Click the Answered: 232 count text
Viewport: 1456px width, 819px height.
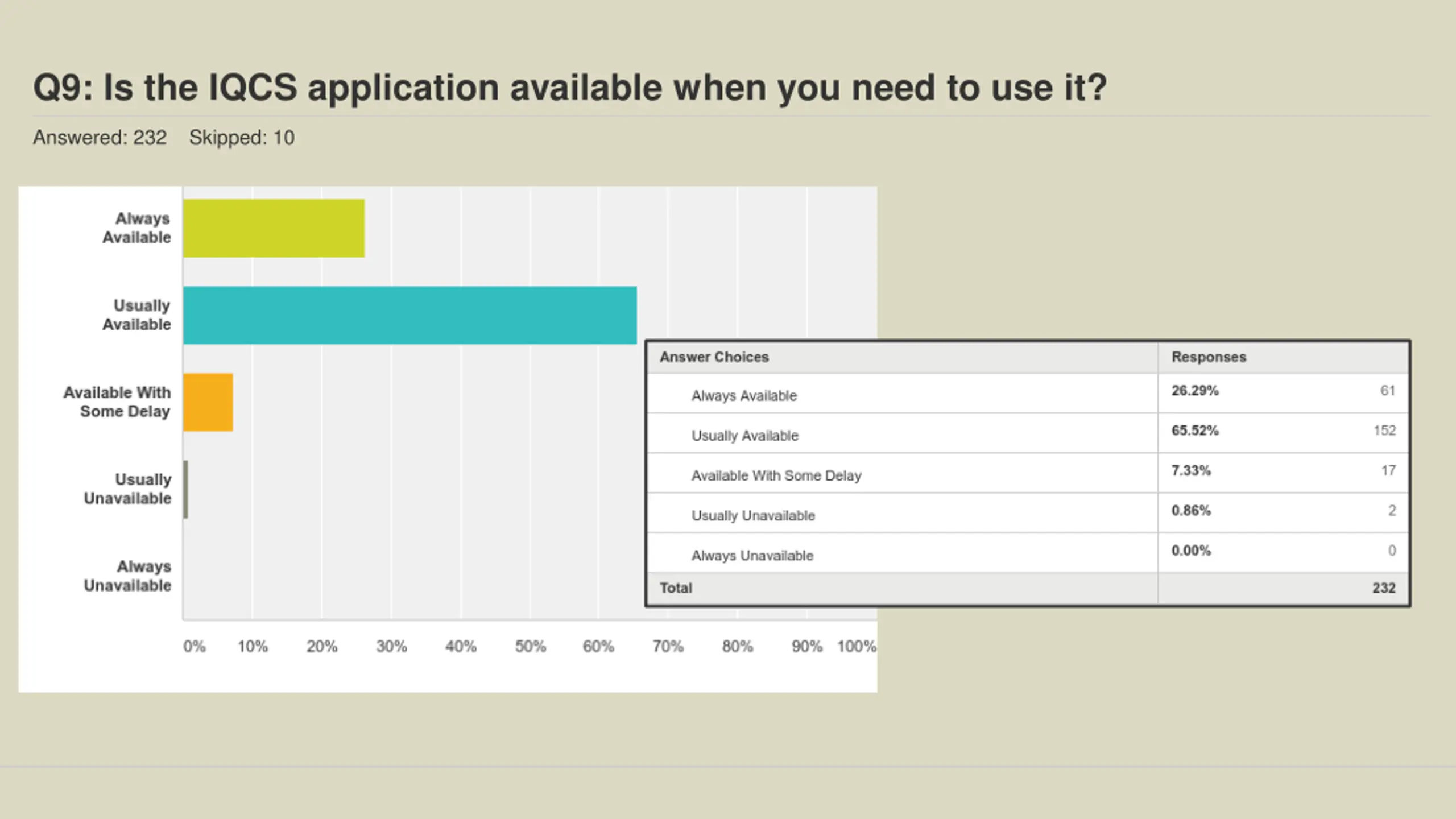[100, 138]
